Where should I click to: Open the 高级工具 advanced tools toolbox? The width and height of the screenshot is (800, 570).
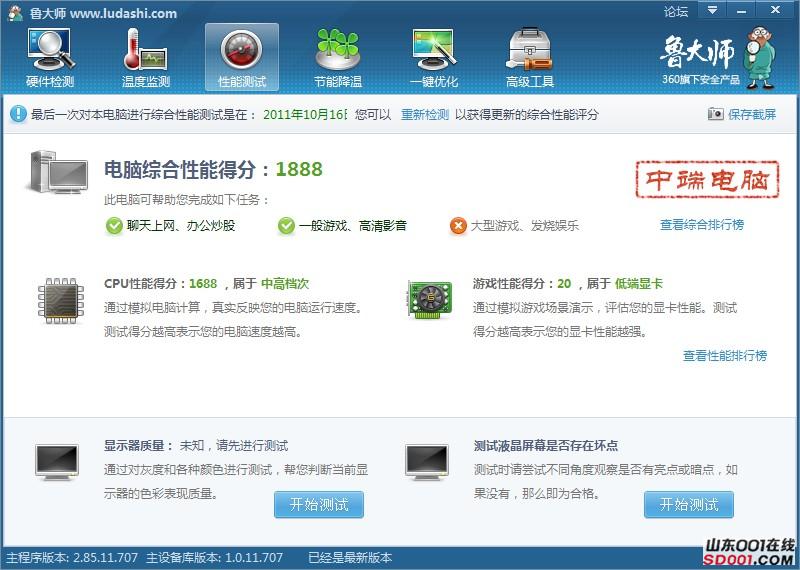530,58
